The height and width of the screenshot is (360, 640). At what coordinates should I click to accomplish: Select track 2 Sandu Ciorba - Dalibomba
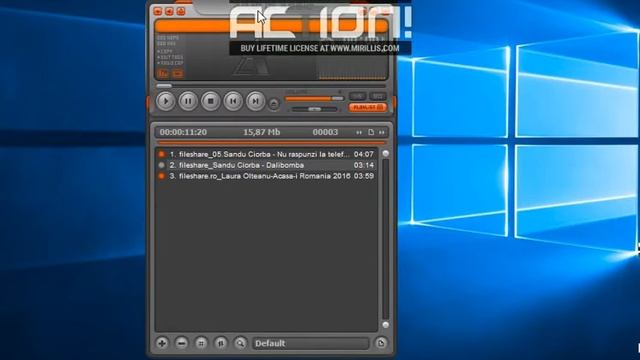pos(266,165)
